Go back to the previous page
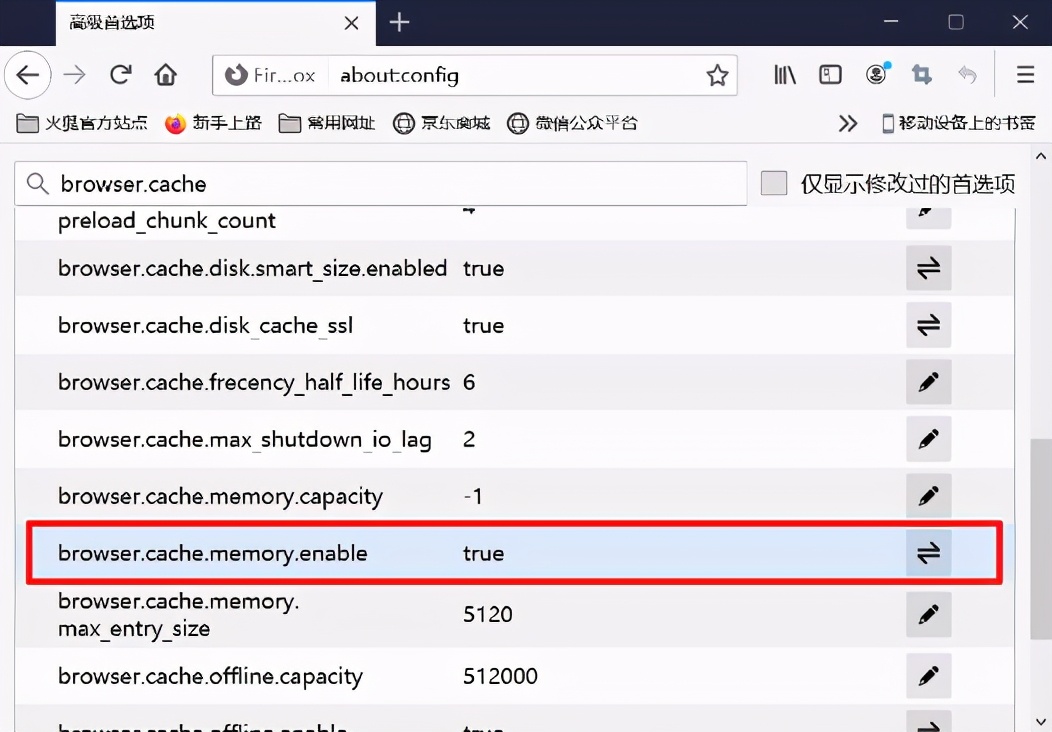The width and height of the screenshot is (1052, 732). coord(28,74)
